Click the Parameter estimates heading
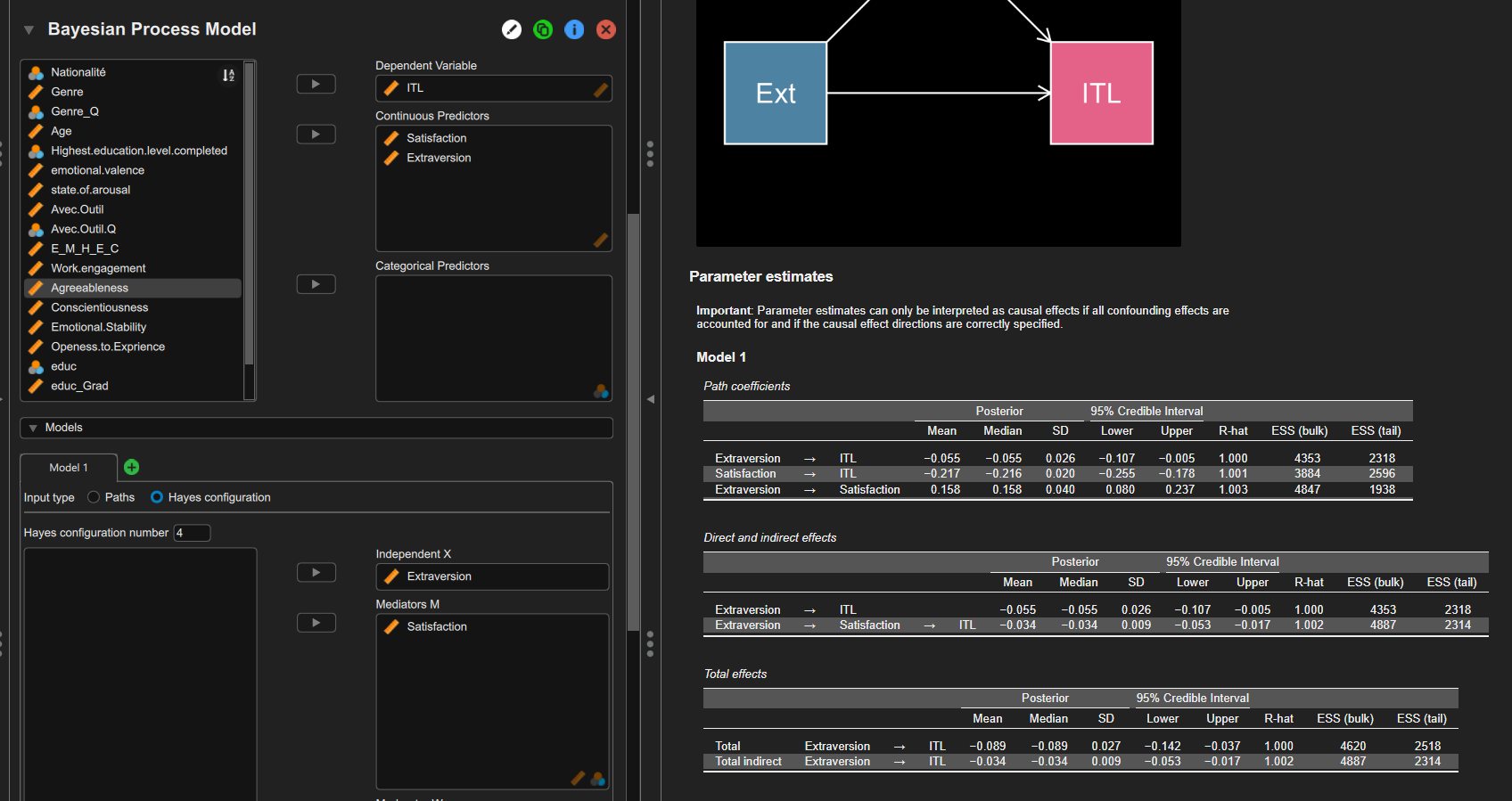 click(761, 277)
